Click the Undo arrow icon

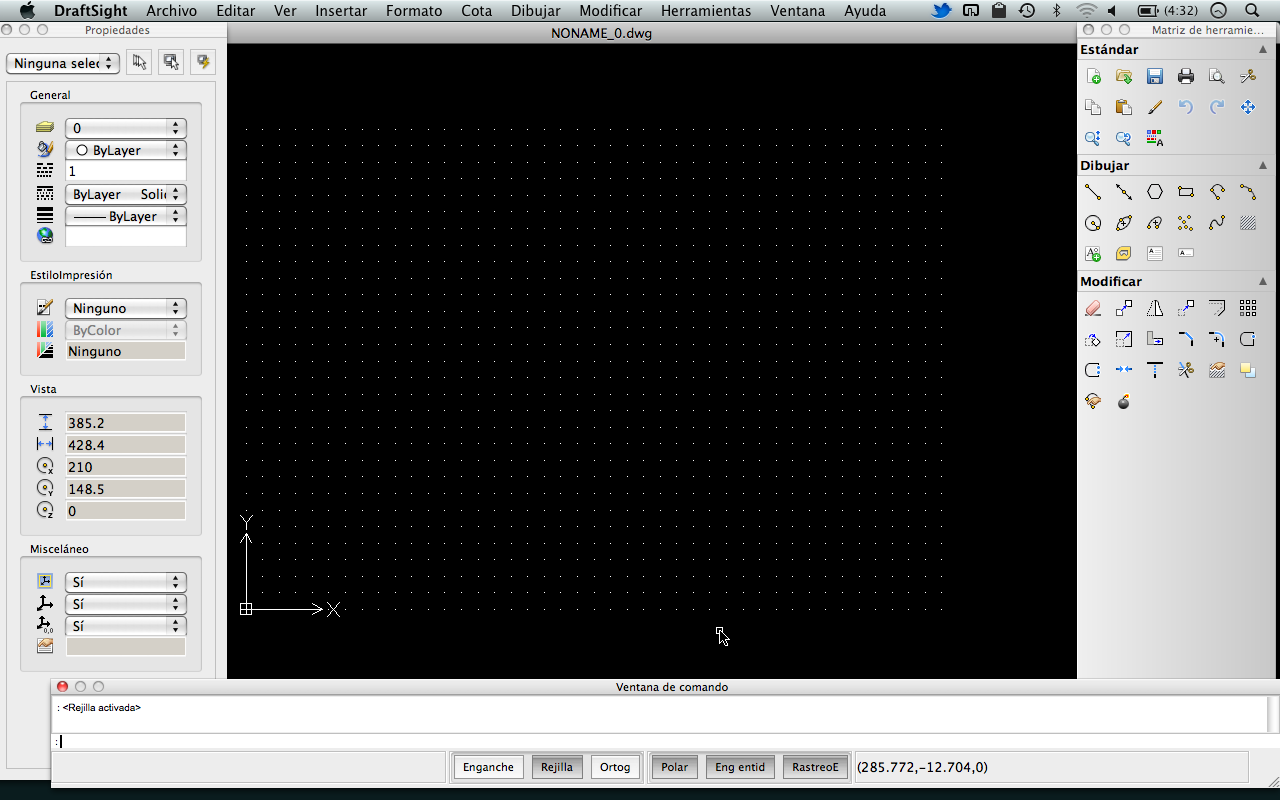pos(1186,108)
